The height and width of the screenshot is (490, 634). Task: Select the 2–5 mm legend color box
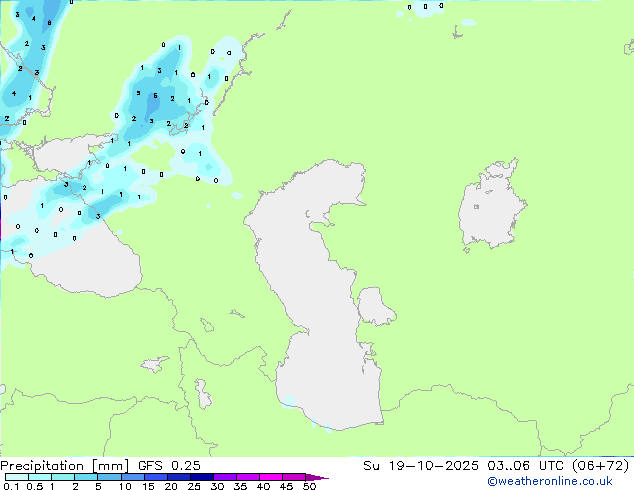[x=86, y=477]
